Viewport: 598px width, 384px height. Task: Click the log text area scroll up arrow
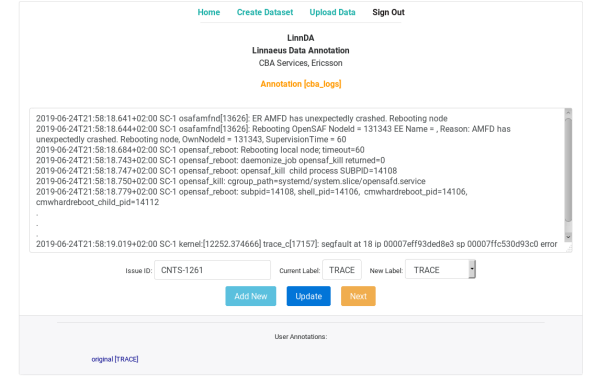[x=568, y=112]
